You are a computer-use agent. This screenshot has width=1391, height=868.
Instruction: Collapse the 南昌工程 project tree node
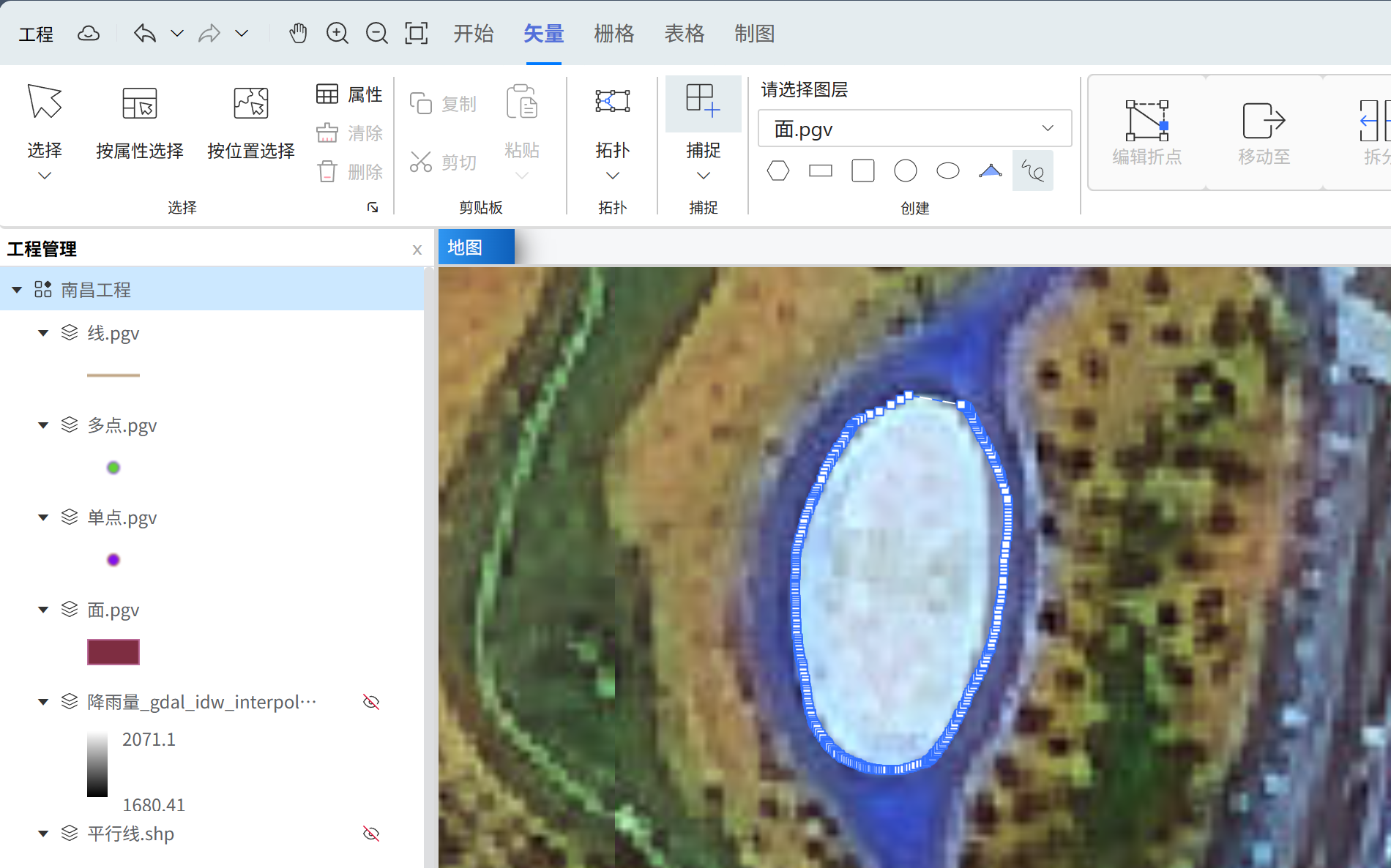tap(17, 290)
